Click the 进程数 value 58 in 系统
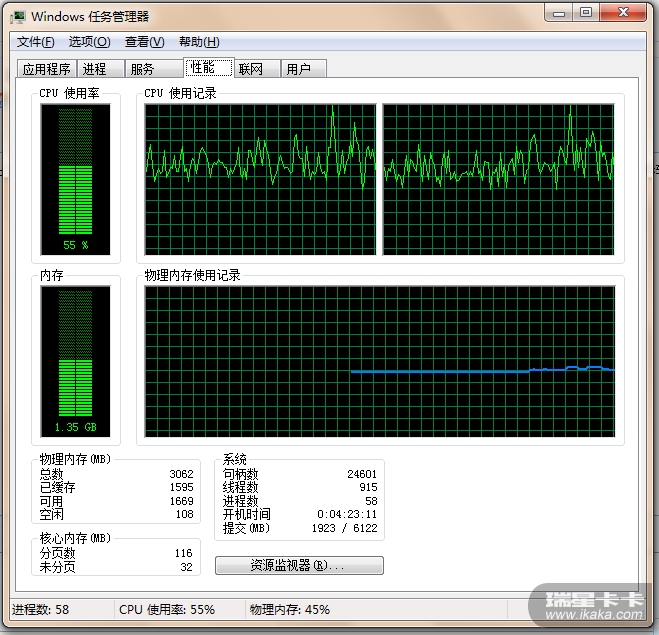 click(371, 501)
